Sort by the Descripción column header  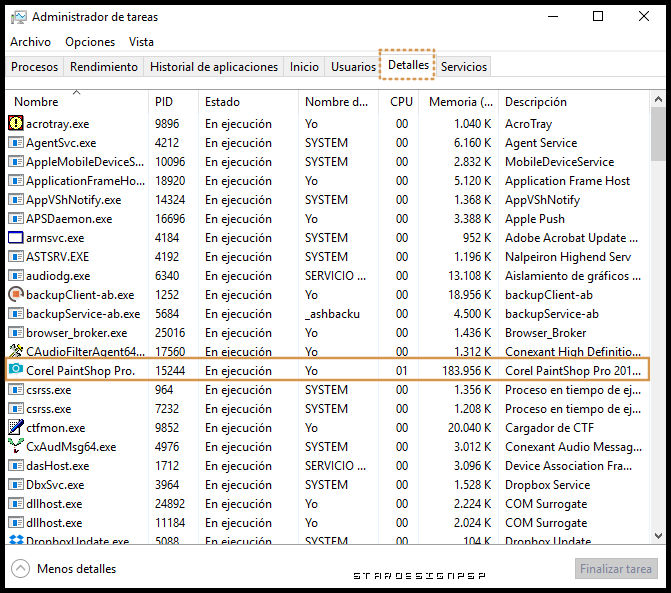pos(573,101)
